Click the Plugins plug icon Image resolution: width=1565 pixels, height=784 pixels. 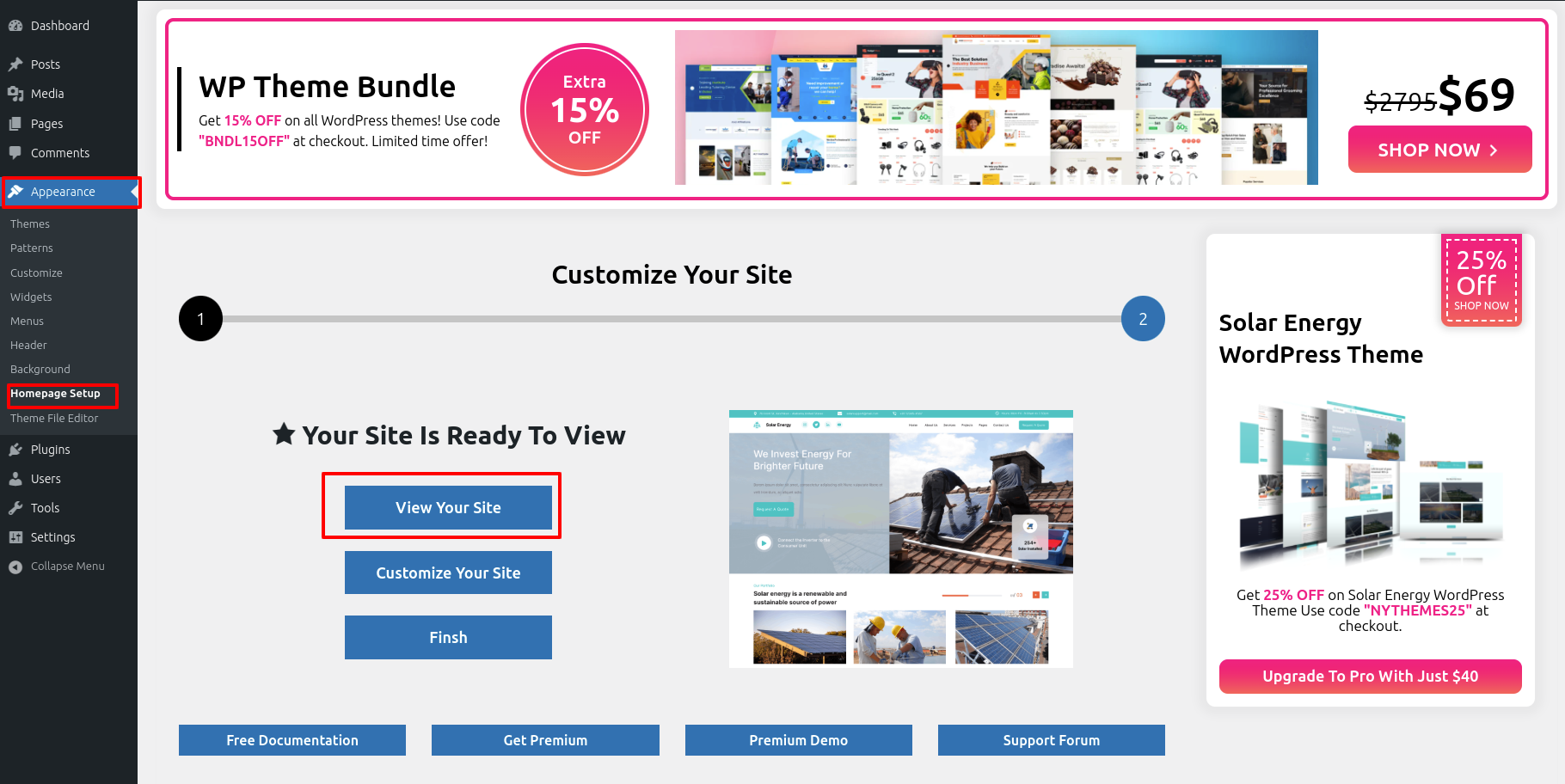(15, 450)
